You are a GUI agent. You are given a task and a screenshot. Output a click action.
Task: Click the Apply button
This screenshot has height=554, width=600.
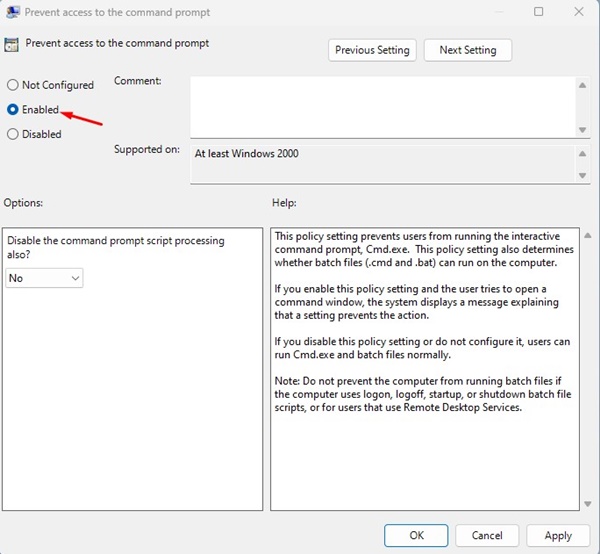pyautogui.click(x=558, y=535)
